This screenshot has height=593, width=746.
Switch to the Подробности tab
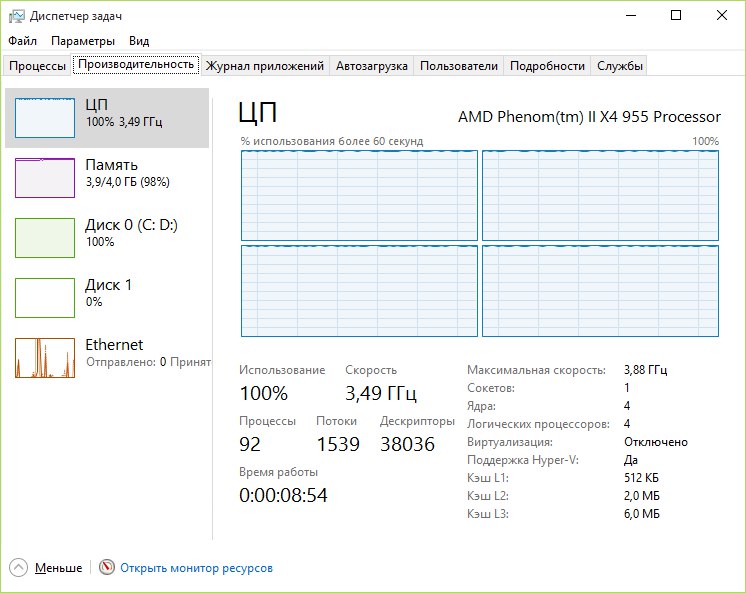point(547,66)
